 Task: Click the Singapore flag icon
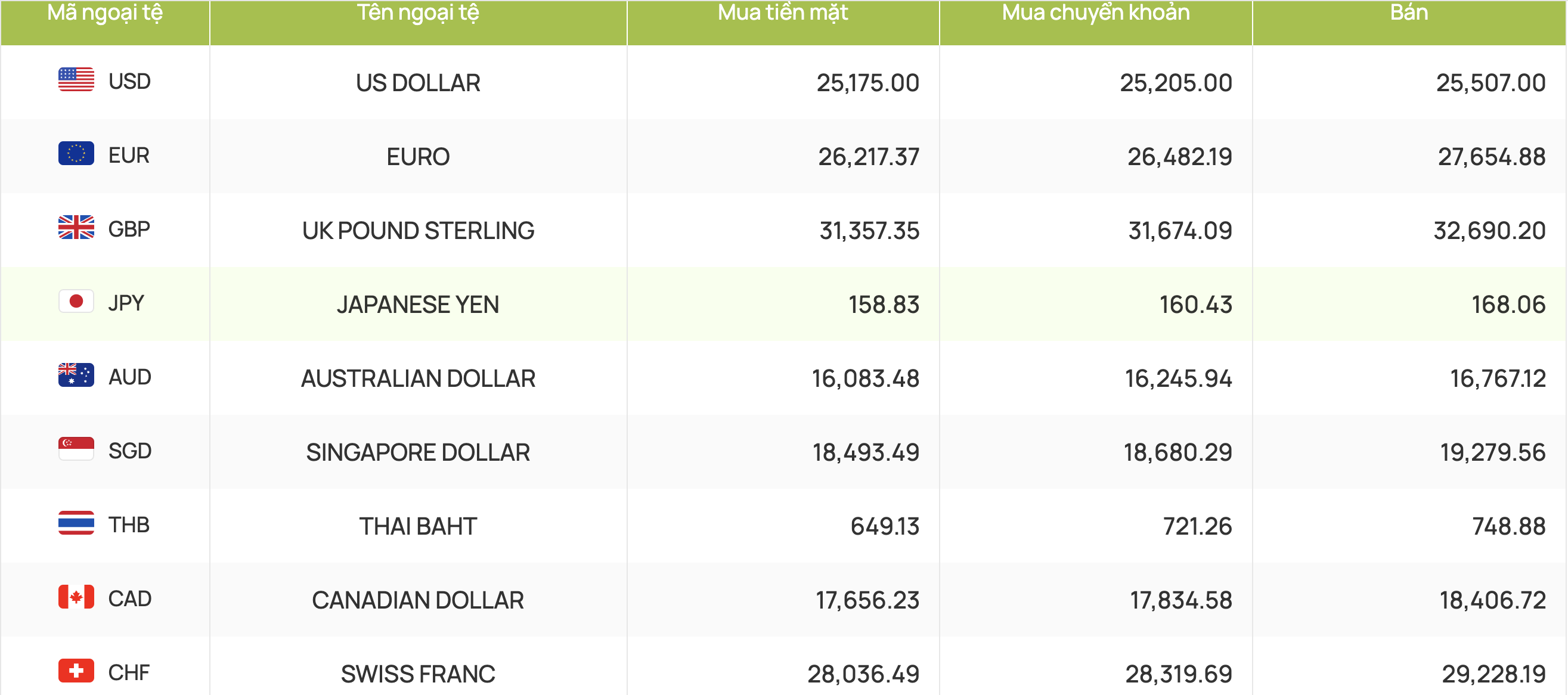pyautogui.click(x=76, y=449)
